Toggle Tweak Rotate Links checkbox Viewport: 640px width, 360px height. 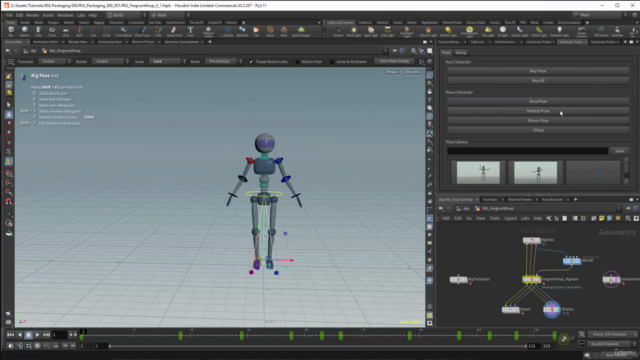(251, 62)
